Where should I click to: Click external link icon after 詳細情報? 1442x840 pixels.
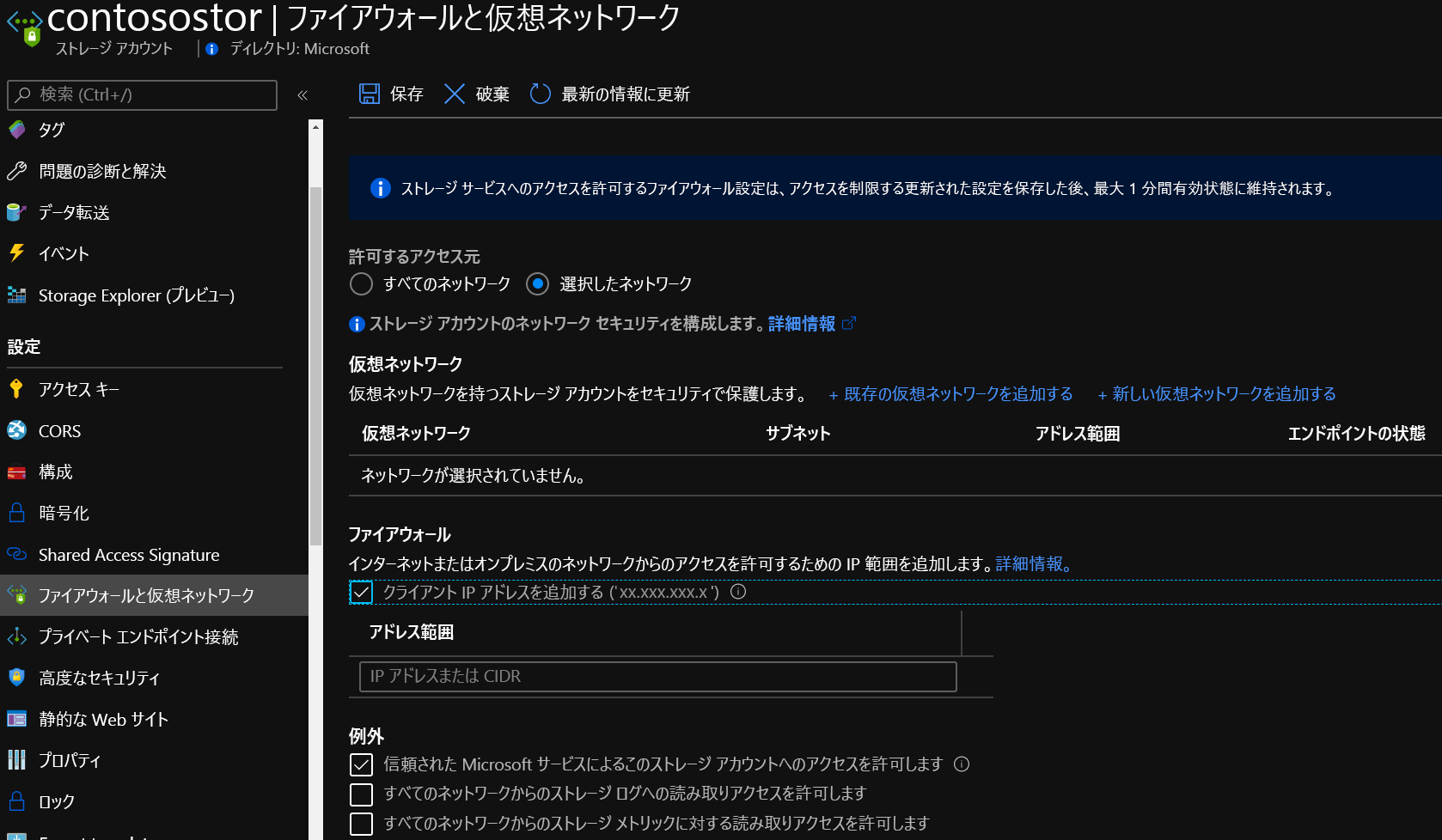pos(849,323)
